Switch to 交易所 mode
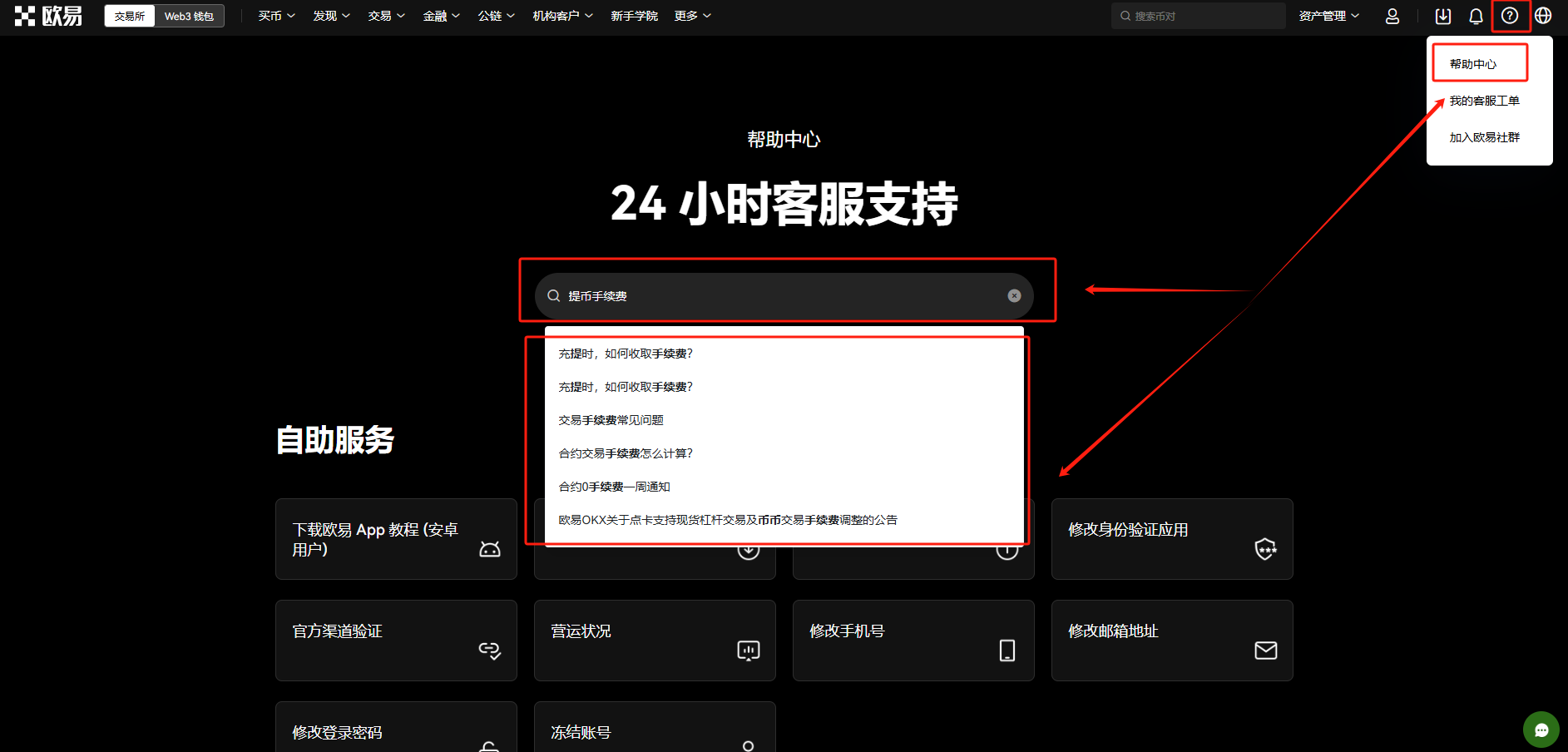 [x=130, y=16]
